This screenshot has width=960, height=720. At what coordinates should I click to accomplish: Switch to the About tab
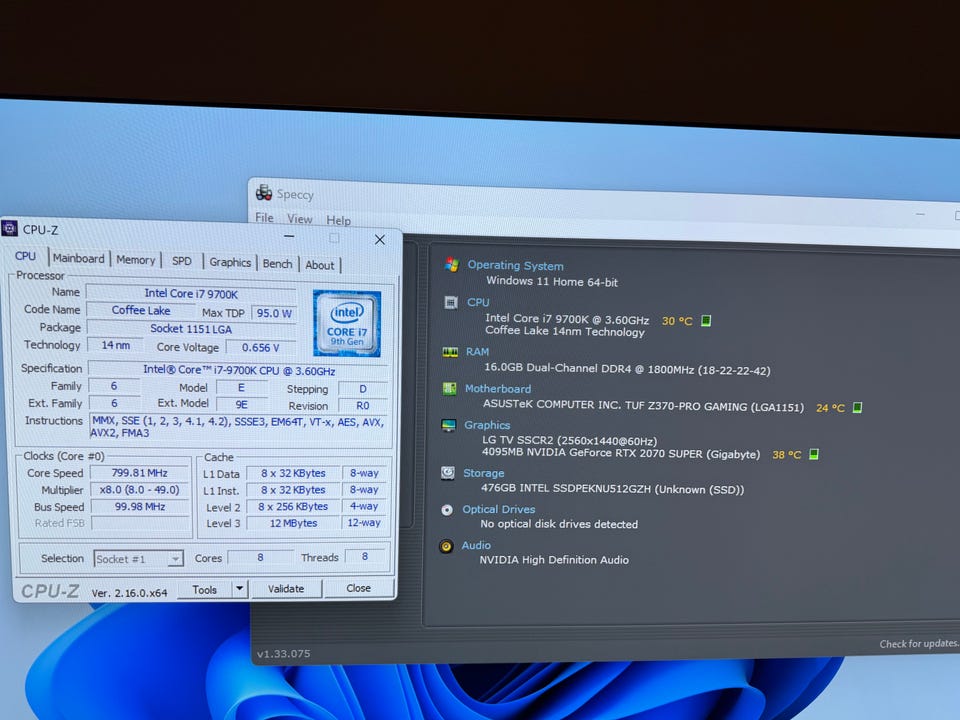[x=320, y=265]
